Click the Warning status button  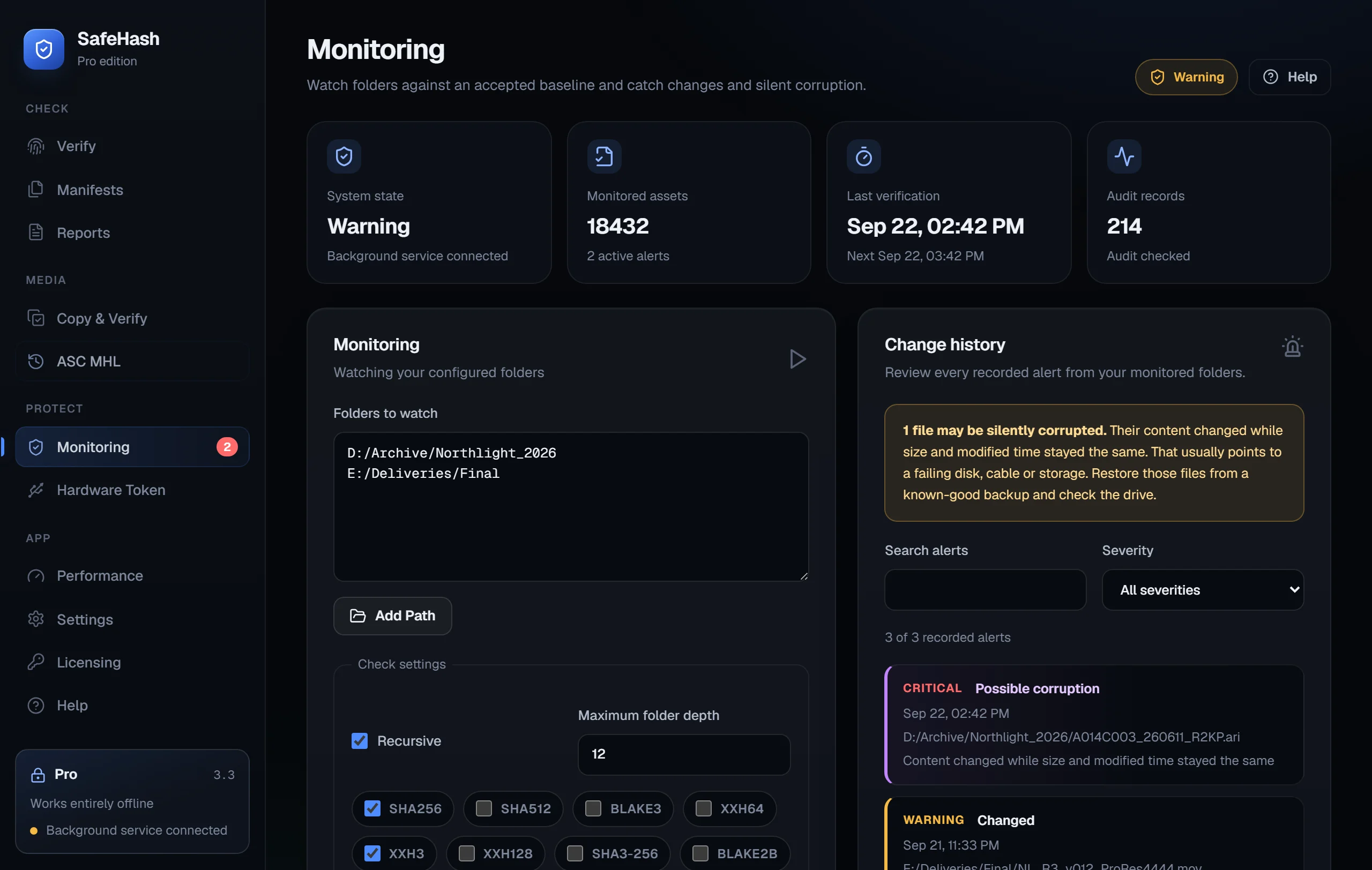click(x=1185, y=77)
